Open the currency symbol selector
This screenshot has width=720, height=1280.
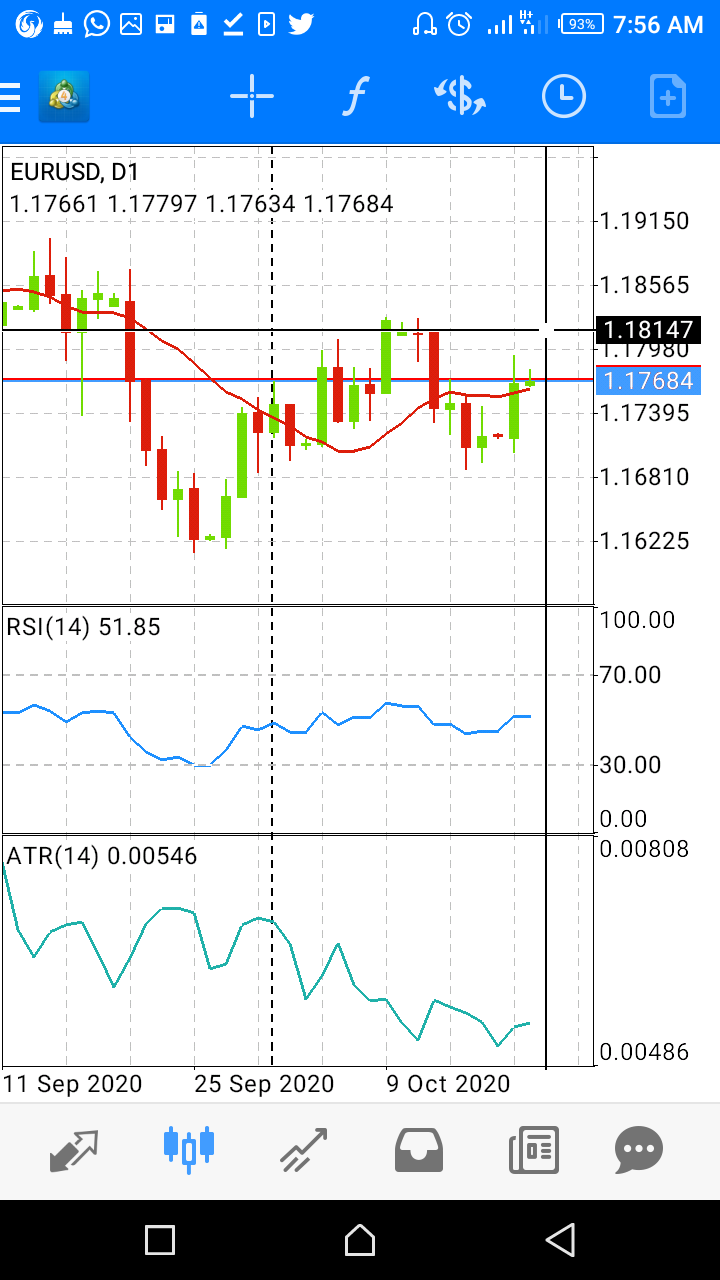pyautogui.click(x=460, y=97)
